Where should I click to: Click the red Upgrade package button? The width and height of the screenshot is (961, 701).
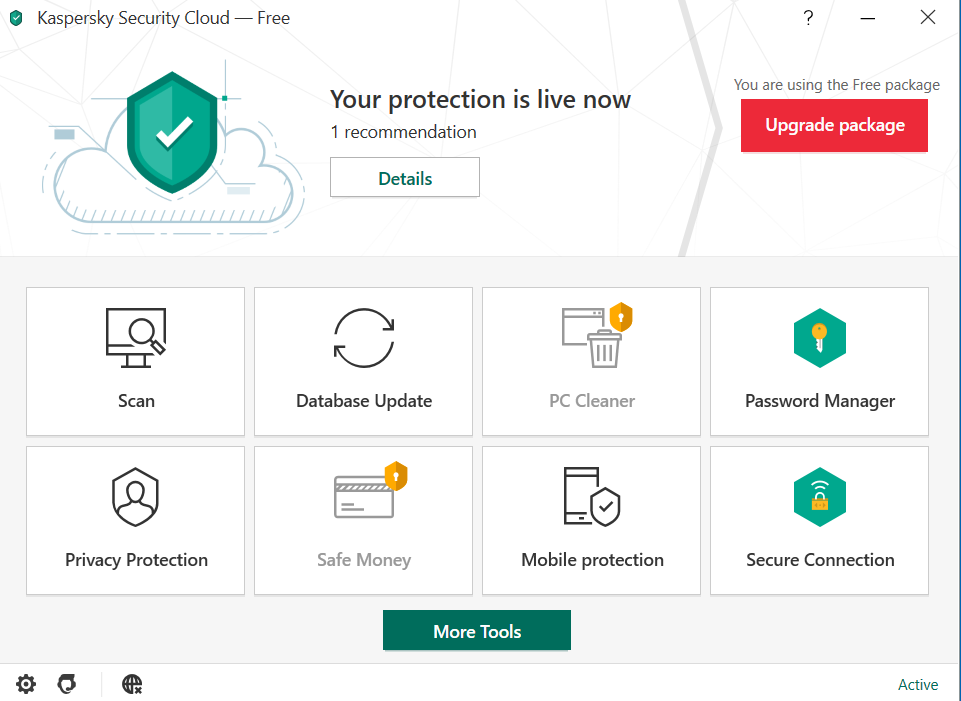pyautogui.click(x=834, y=125)
